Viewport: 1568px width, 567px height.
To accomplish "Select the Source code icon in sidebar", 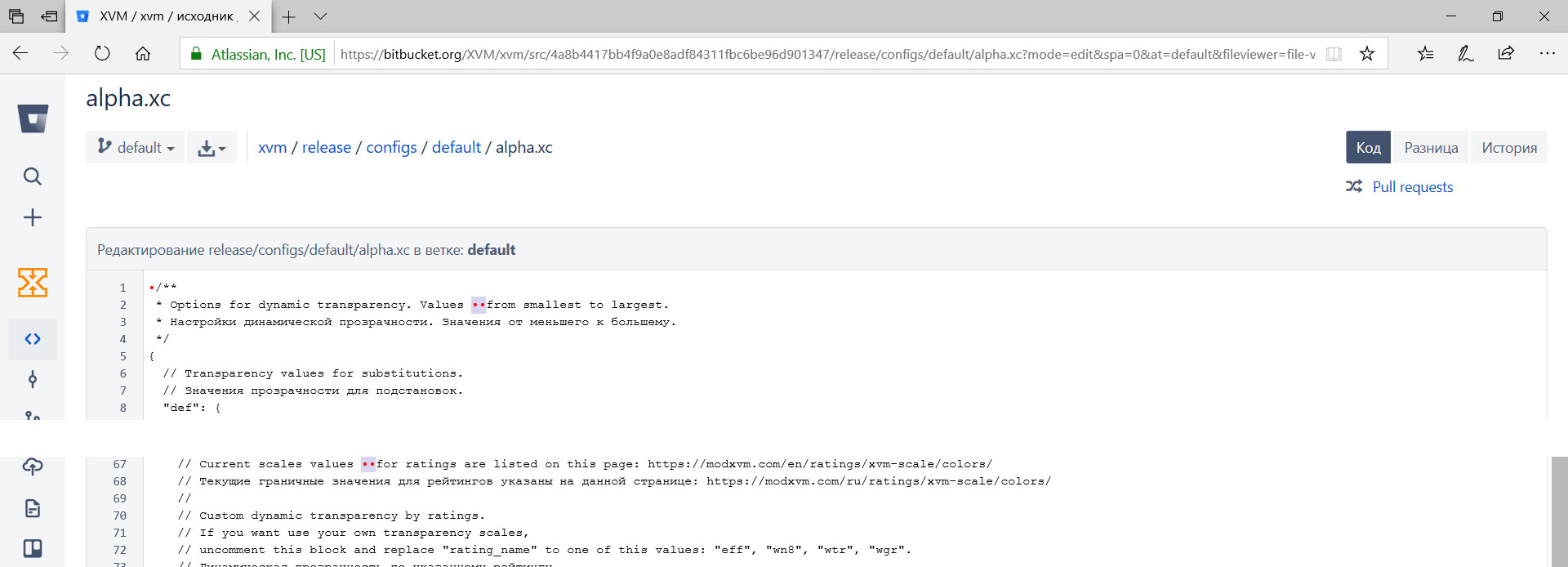I will [33, 339].
